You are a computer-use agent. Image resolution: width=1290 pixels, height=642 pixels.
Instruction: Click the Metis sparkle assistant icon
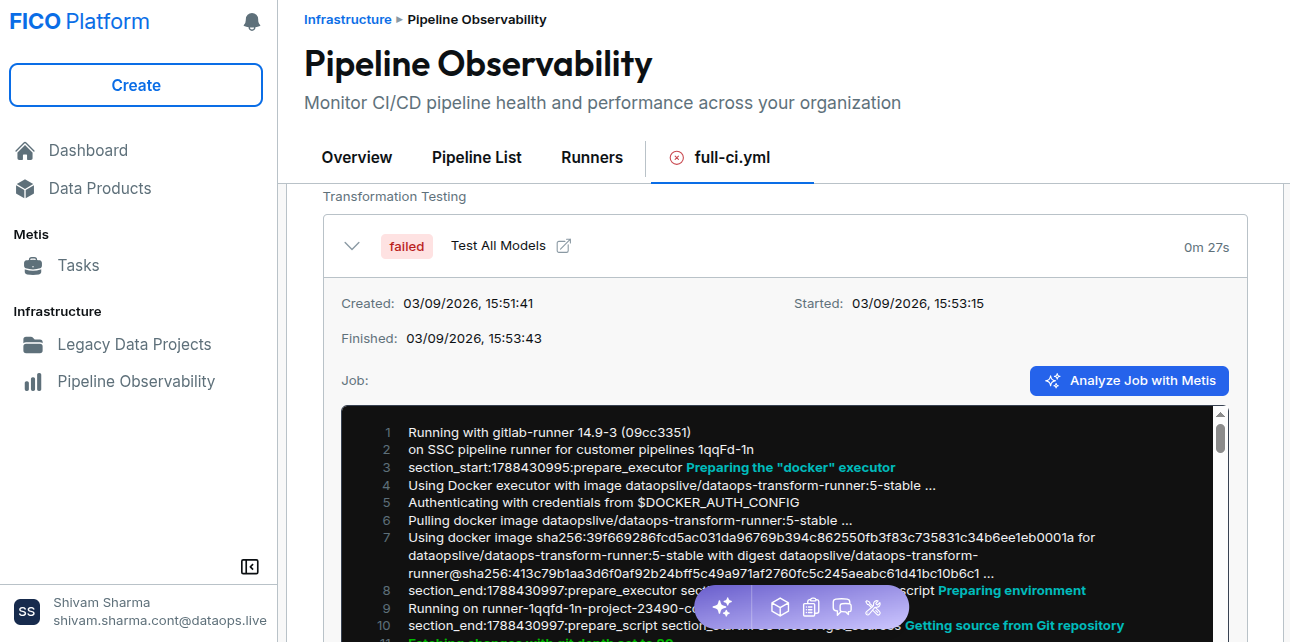722,607
